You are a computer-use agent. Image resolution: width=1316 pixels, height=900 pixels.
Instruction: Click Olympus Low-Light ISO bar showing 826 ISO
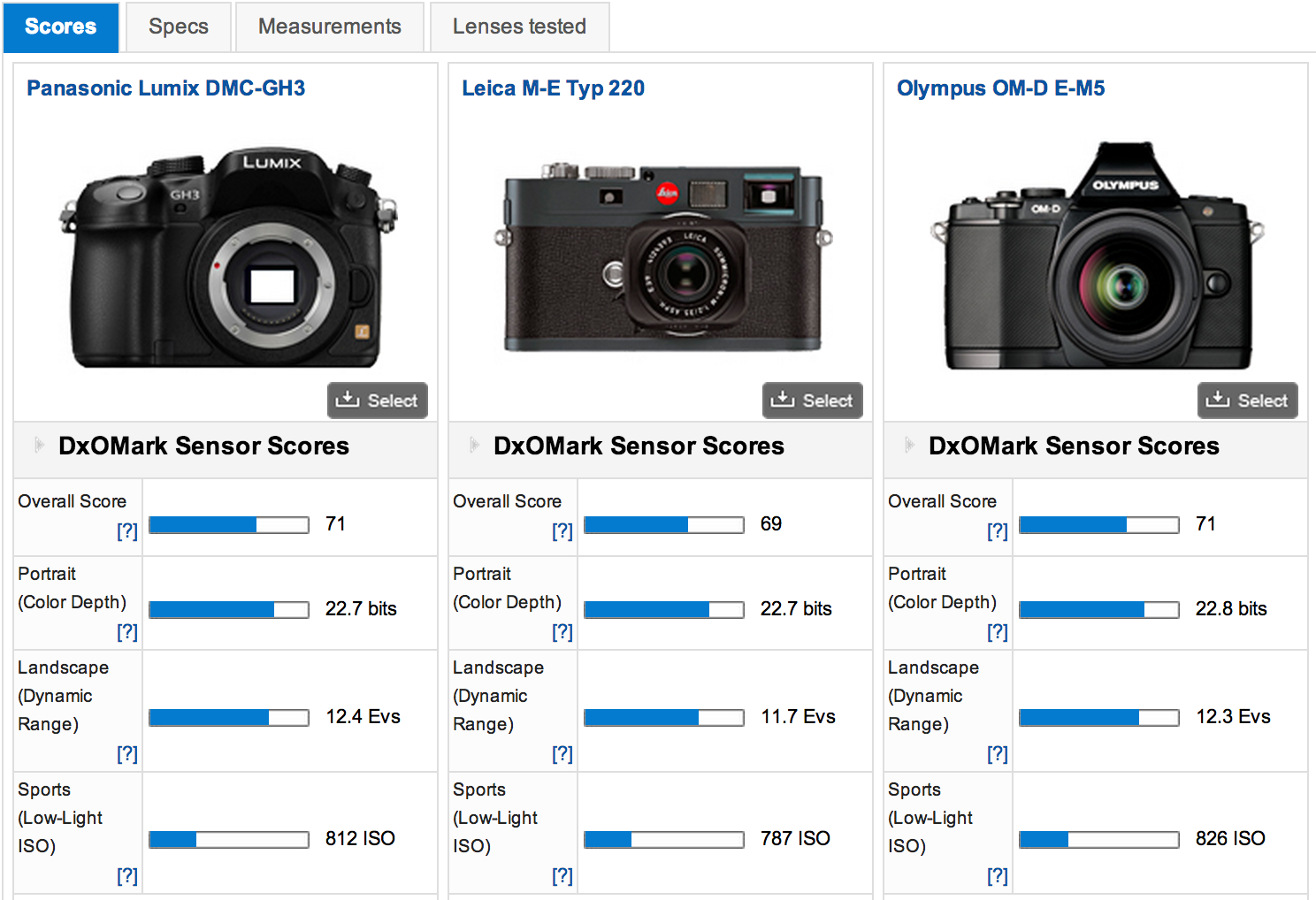click(1099, 840)
